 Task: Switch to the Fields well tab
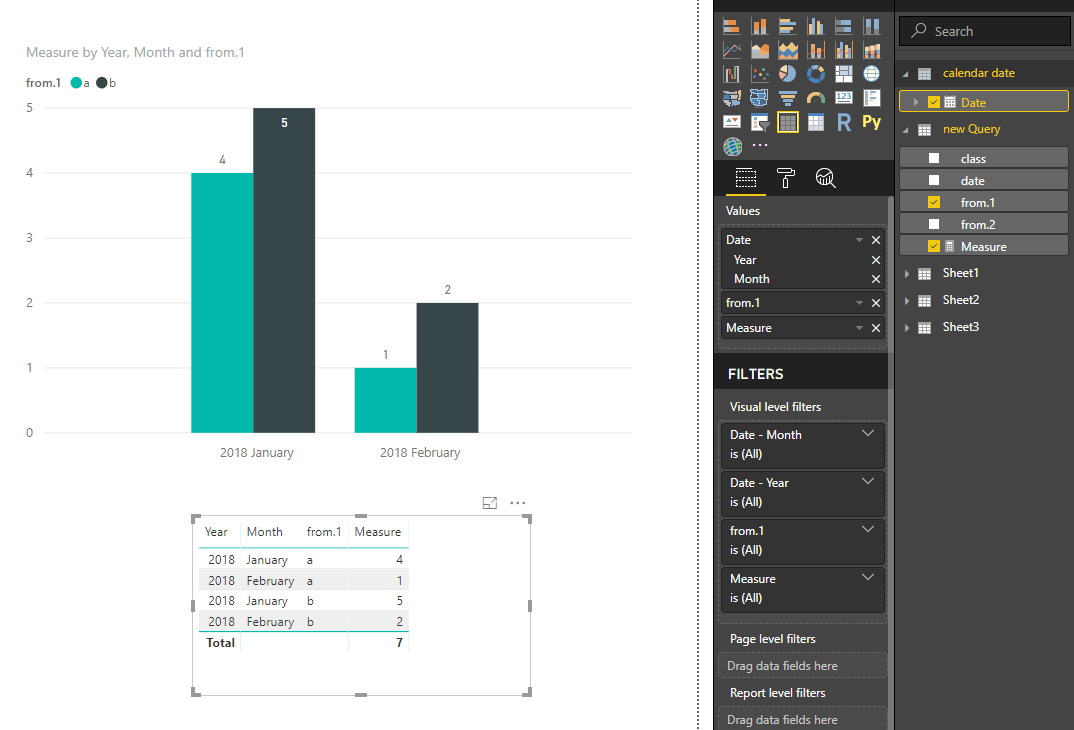coord(746,178)
